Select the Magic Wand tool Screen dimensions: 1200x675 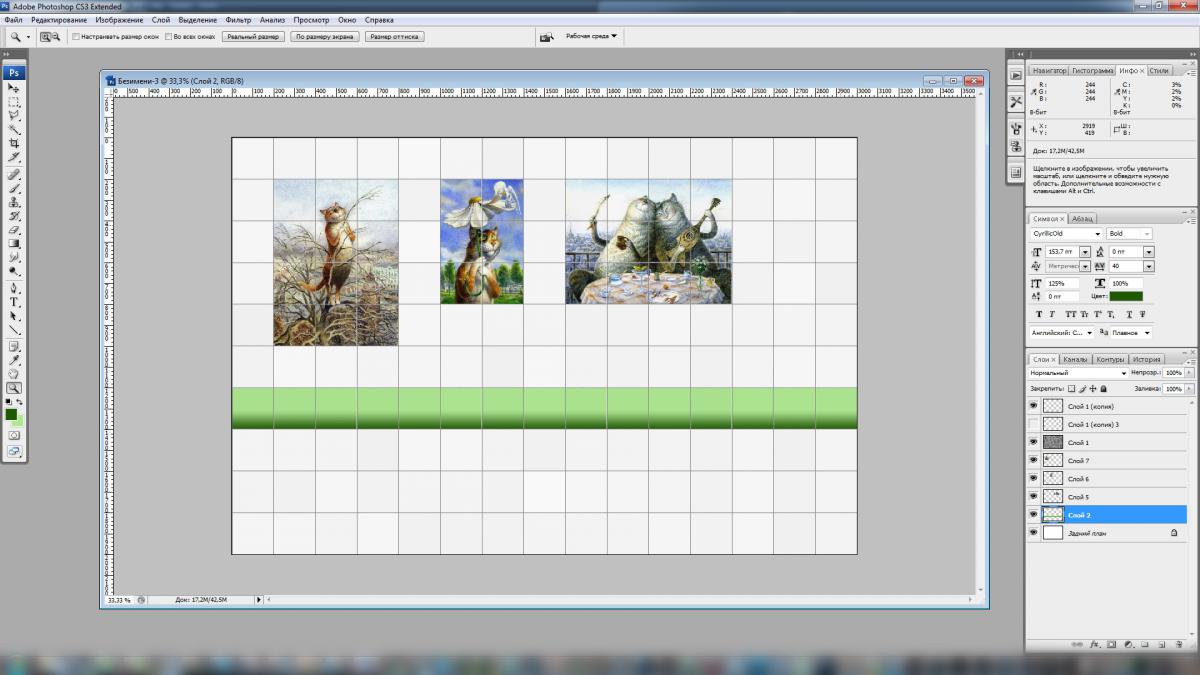pyautogui.click(x=14, y=130)
